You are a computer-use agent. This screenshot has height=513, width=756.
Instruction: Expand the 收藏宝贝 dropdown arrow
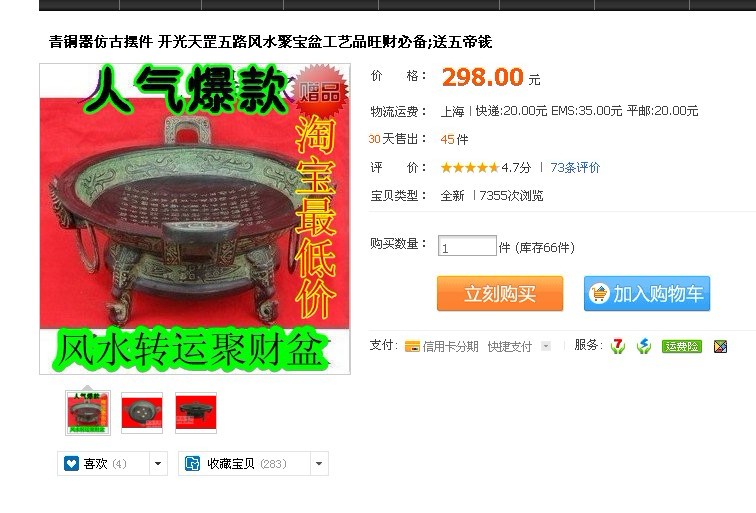319,463
